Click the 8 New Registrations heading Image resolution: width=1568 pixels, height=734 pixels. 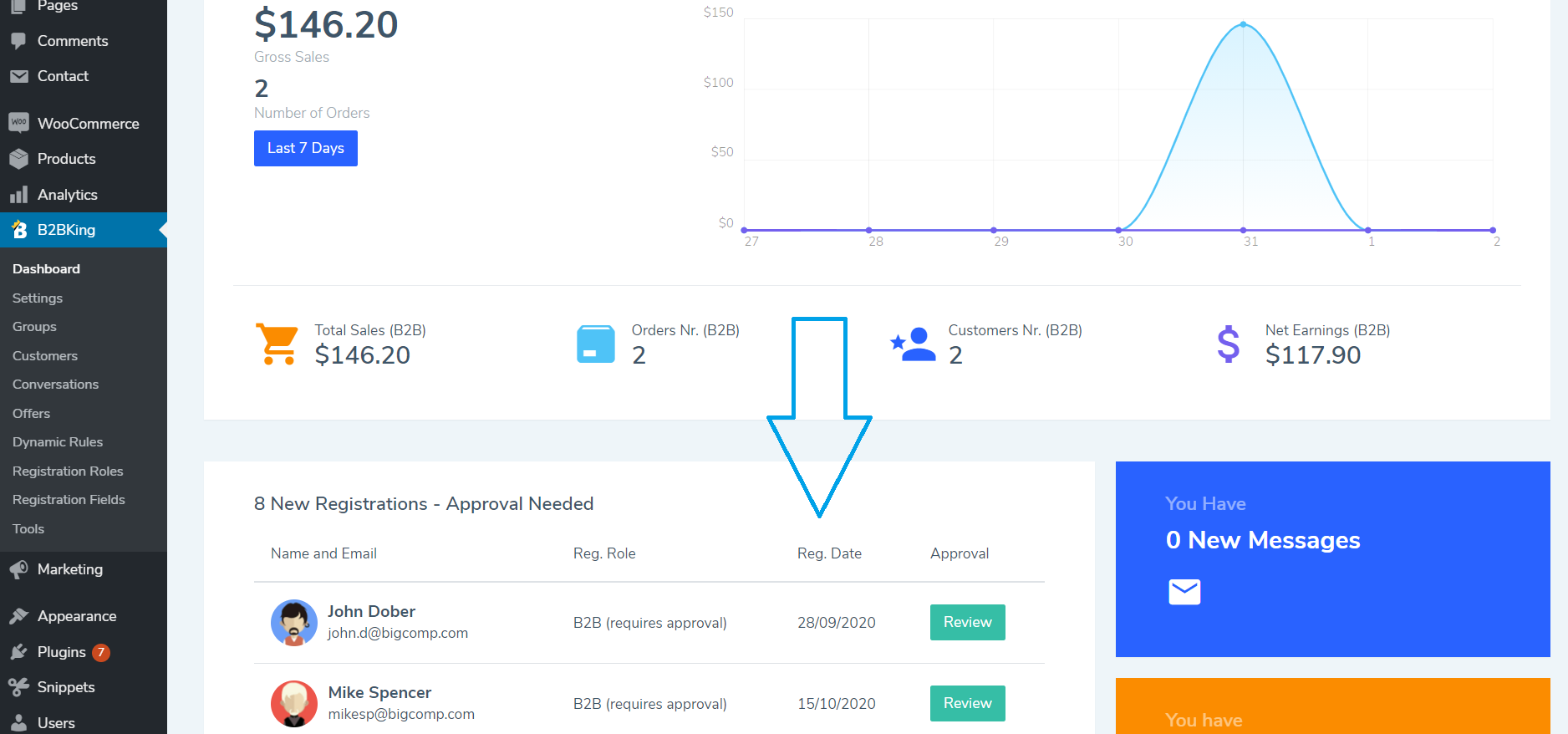[424, 504]
